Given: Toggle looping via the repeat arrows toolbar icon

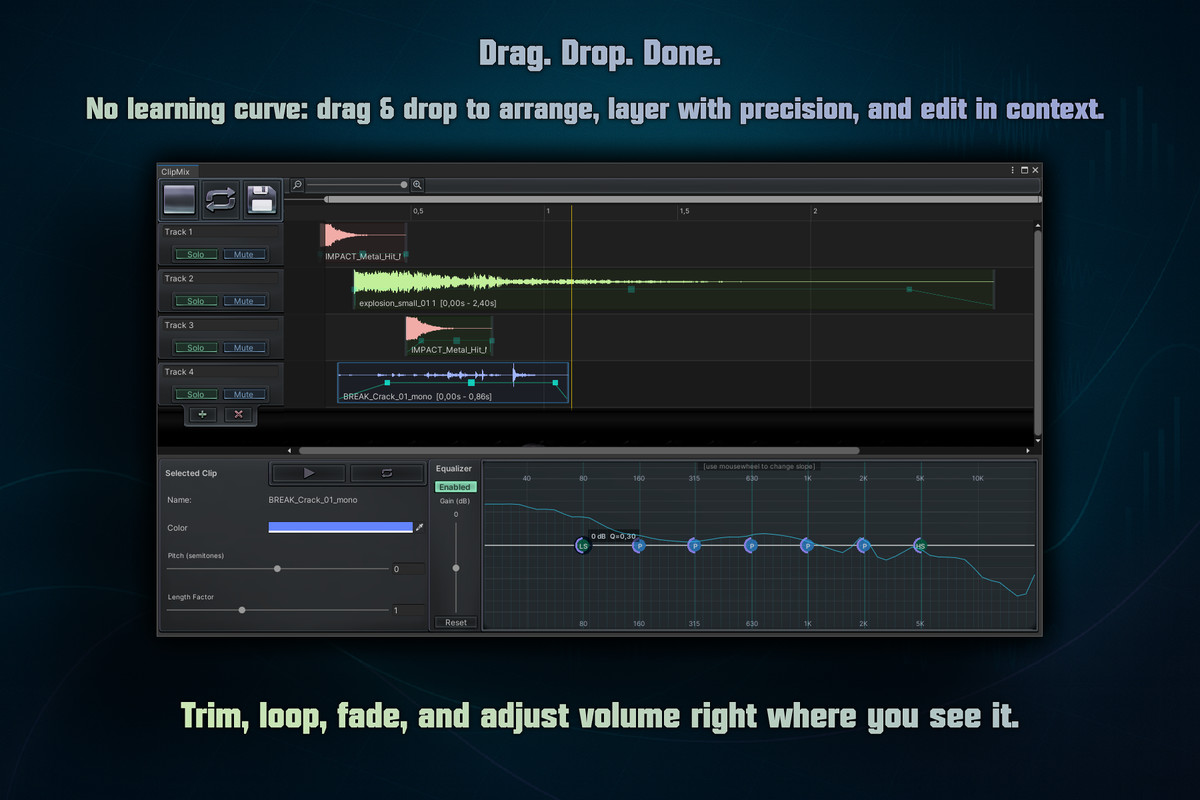Looking at the screenshot, I should 220,199.
